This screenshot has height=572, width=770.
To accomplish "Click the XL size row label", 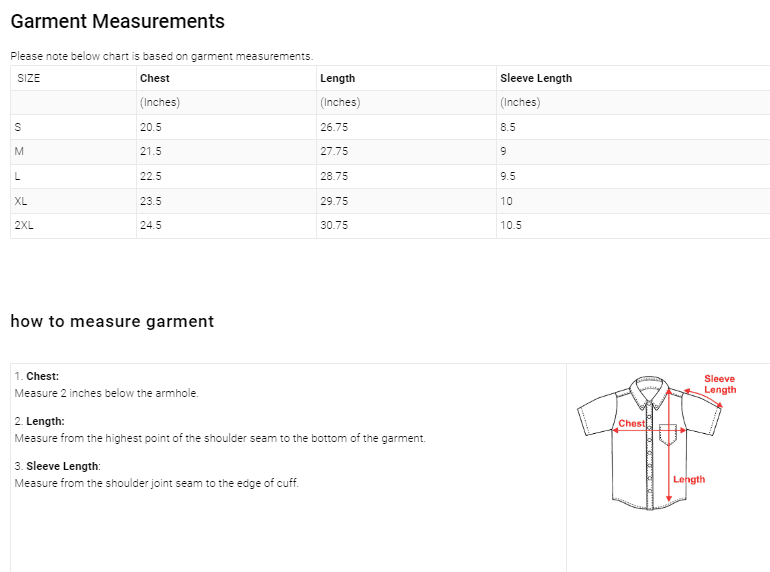I will (x=21, y=201).
